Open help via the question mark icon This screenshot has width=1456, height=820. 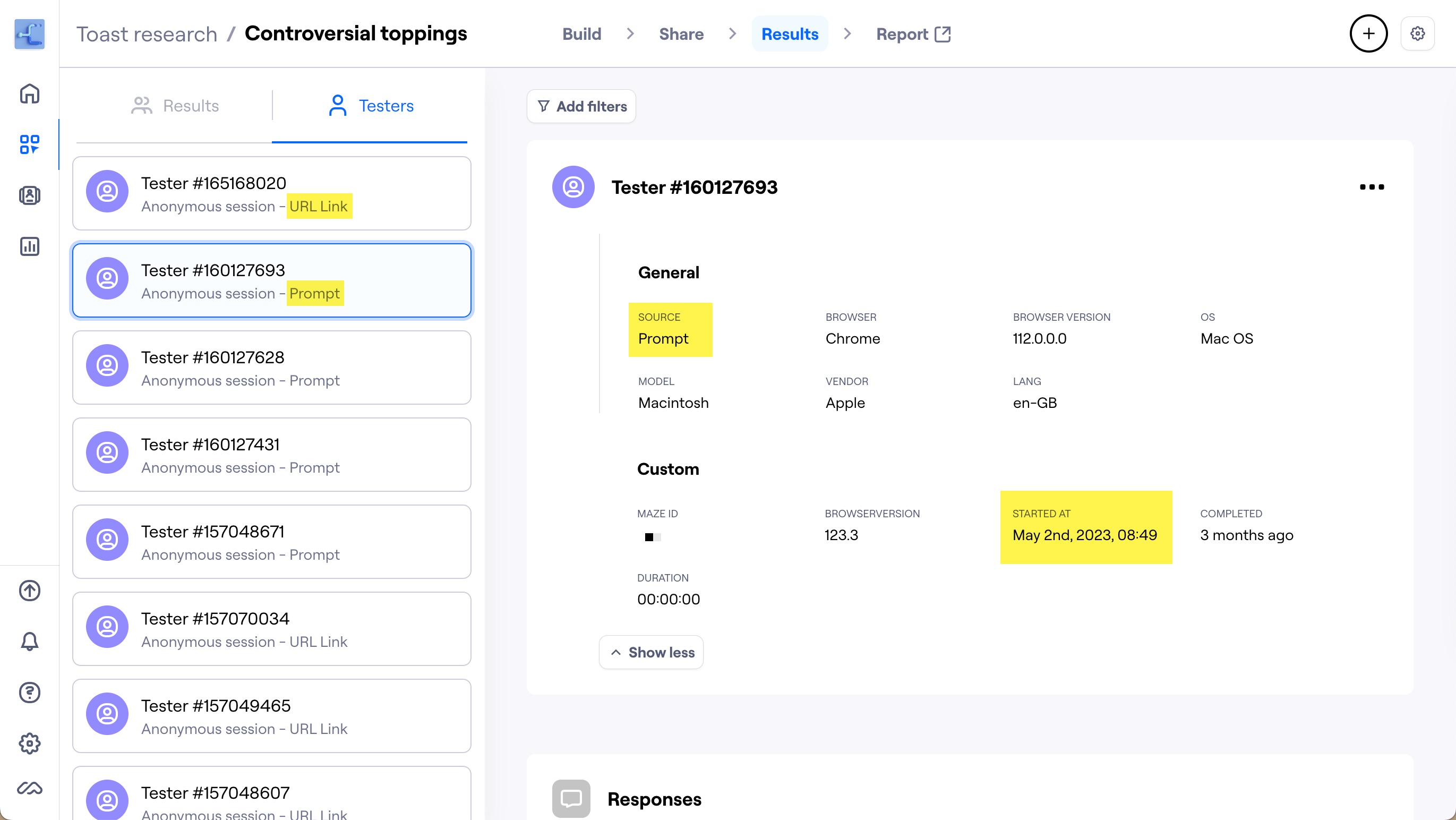[x=29, y=693]
